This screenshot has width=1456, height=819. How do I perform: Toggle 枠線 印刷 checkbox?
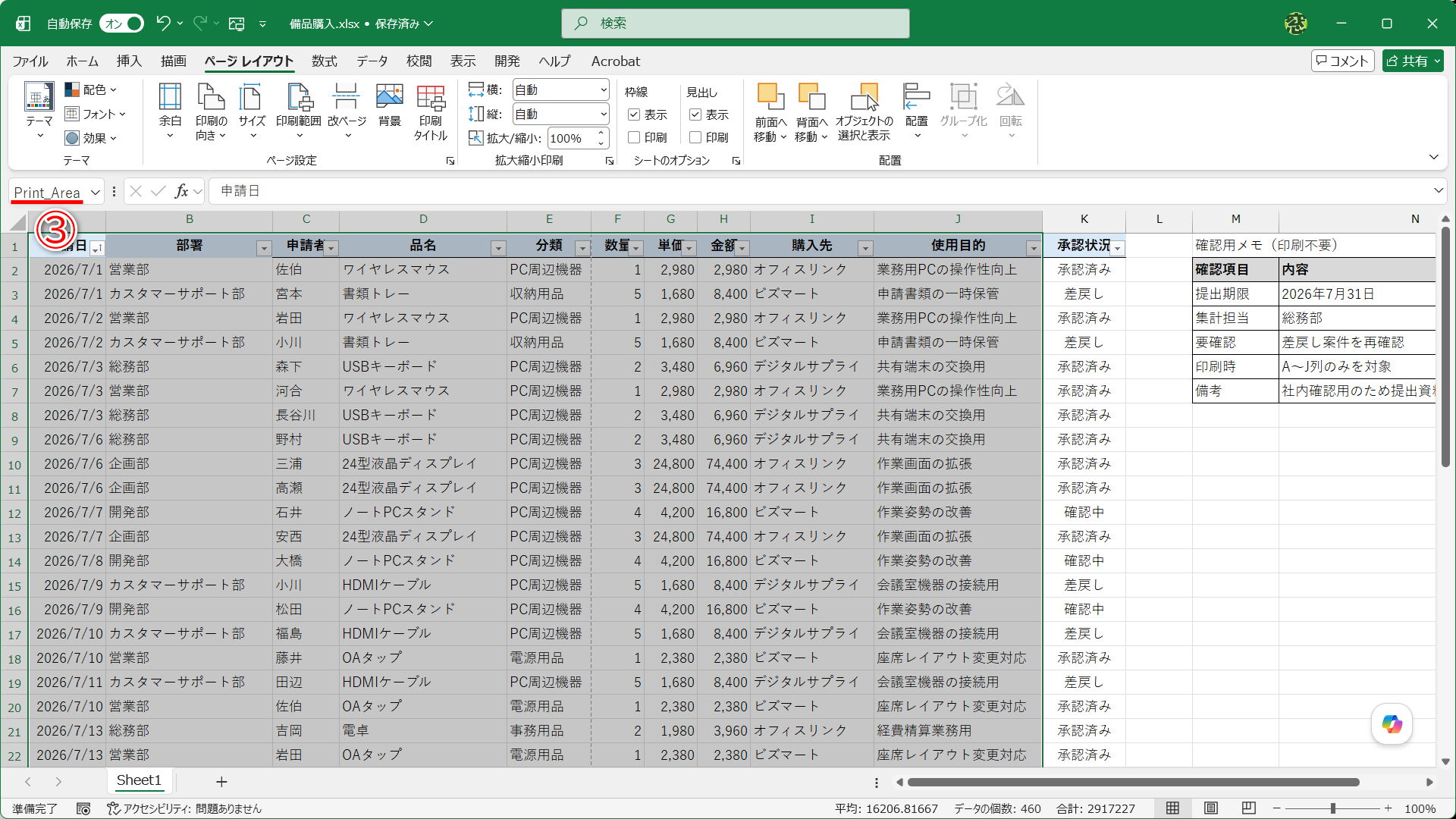point(634,137)
